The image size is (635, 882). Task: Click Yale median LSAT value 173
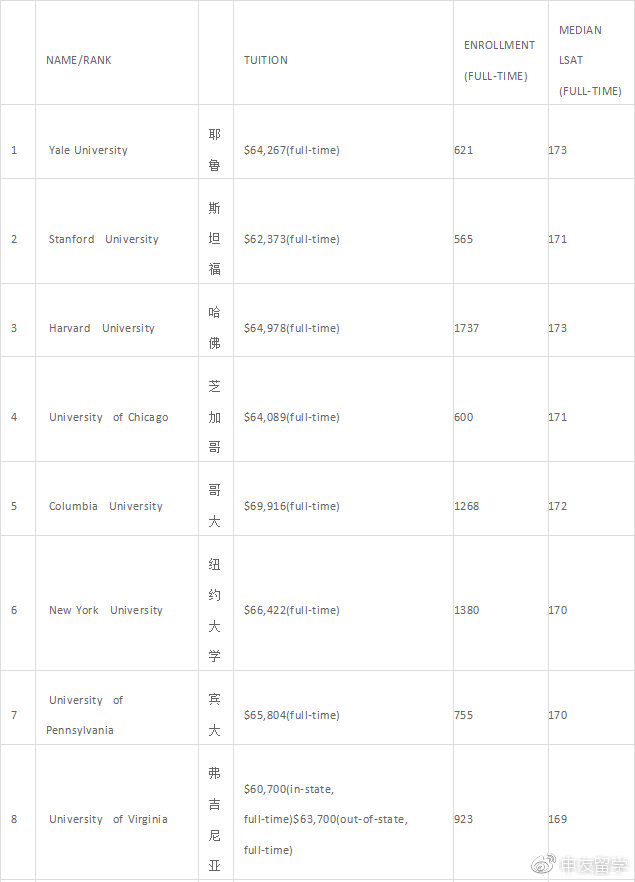pos(557,150)
